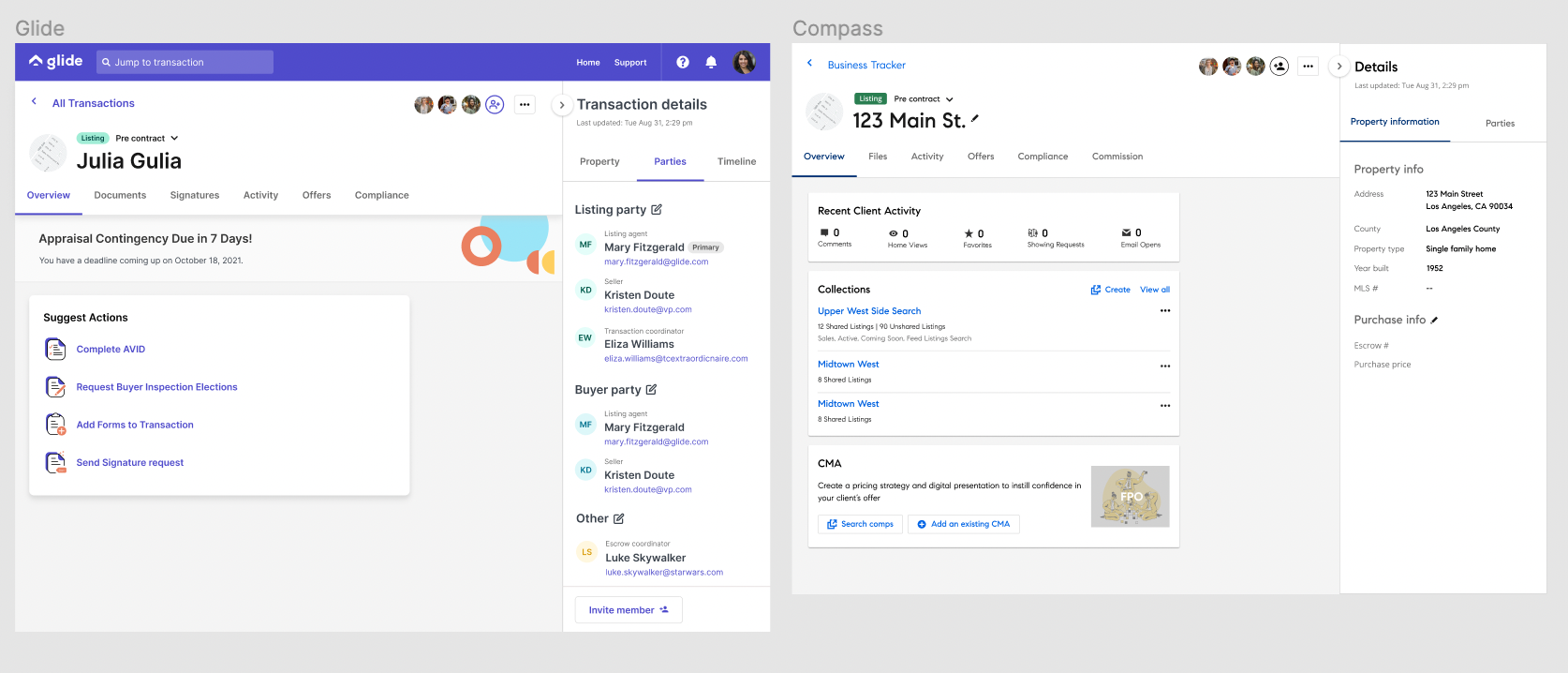Click the Create link in Collections
Image resolution: width=1568 pixels, height=673 pixels.
tap(1111, 290)
